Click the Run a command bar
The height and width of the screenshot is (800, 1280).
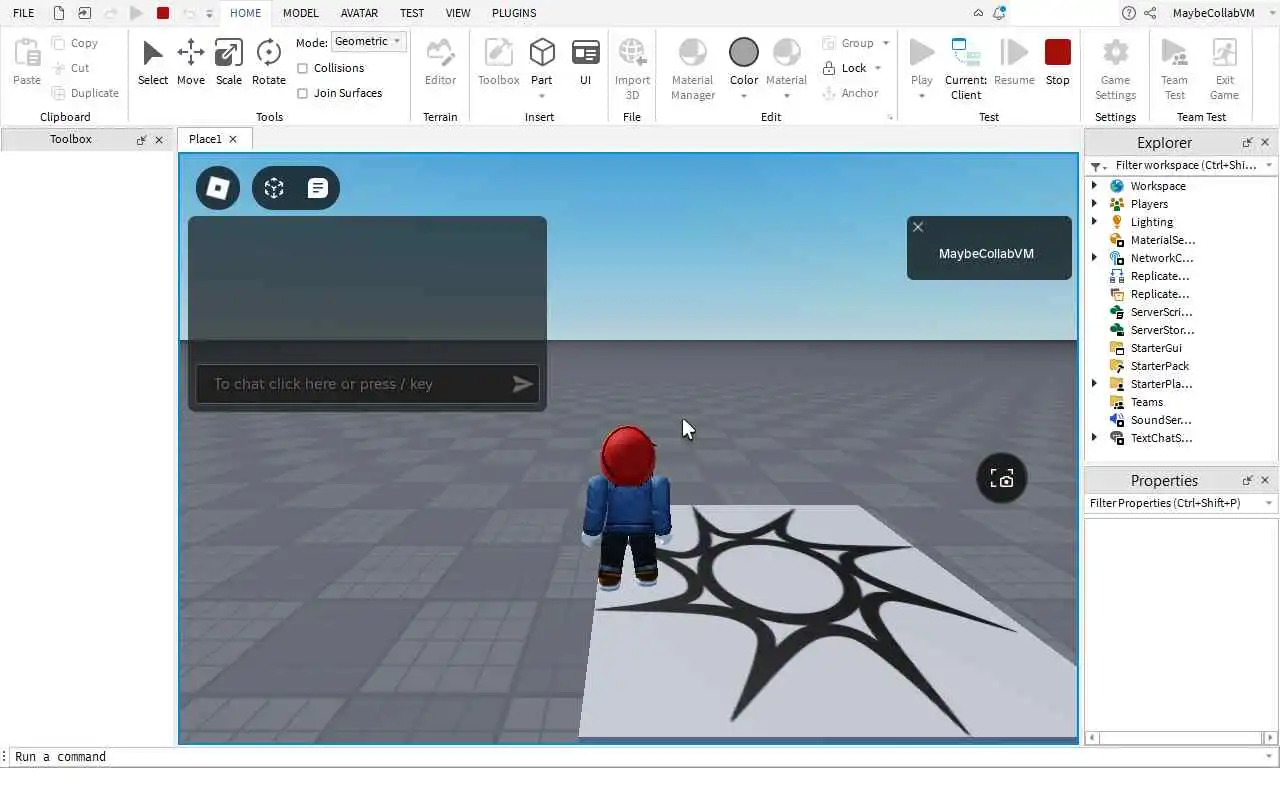(x=640, y=757)
